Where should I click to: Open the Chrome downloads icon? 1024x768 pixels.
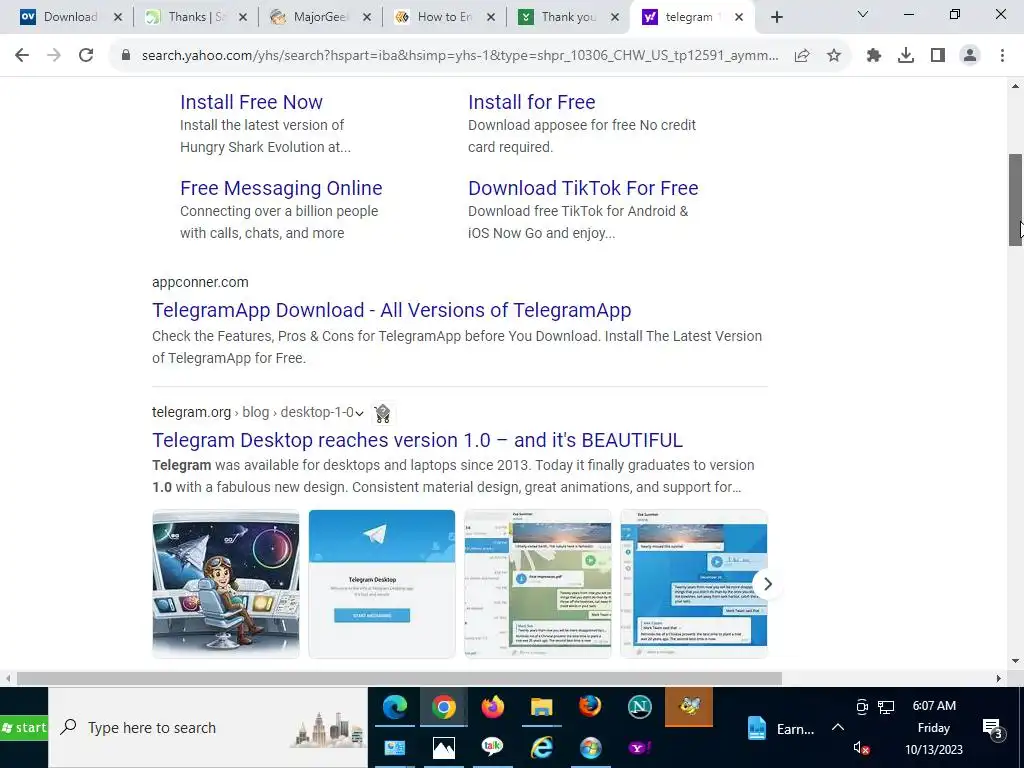coord(906,56)
